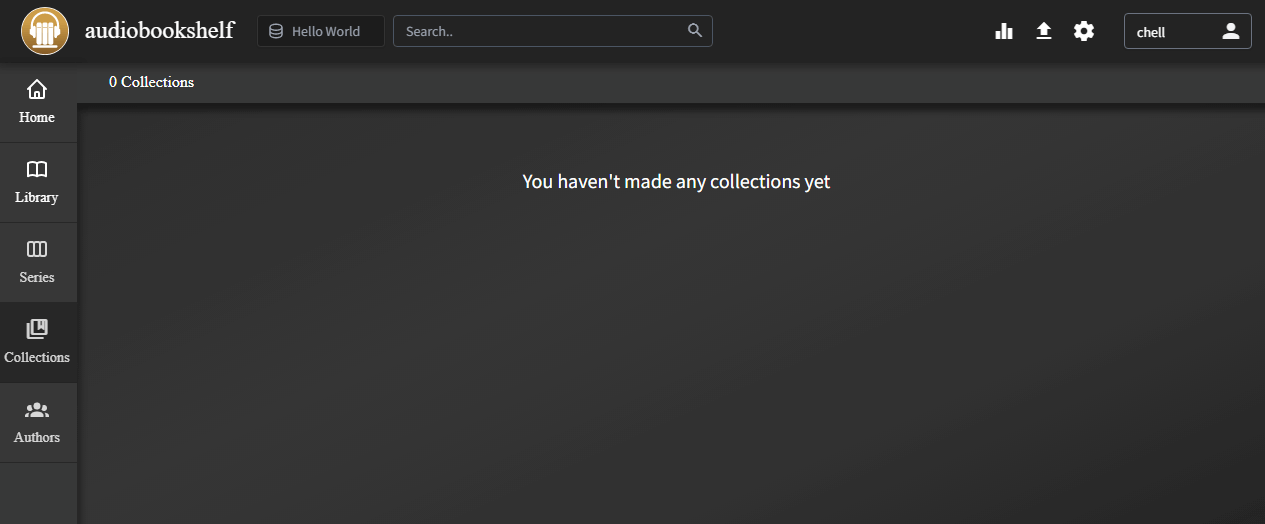Screen dimensions: 1265x524
Task: Click the "You haven't made any collections yet" message
Action: pyautogui.click(x=676, y=182)
